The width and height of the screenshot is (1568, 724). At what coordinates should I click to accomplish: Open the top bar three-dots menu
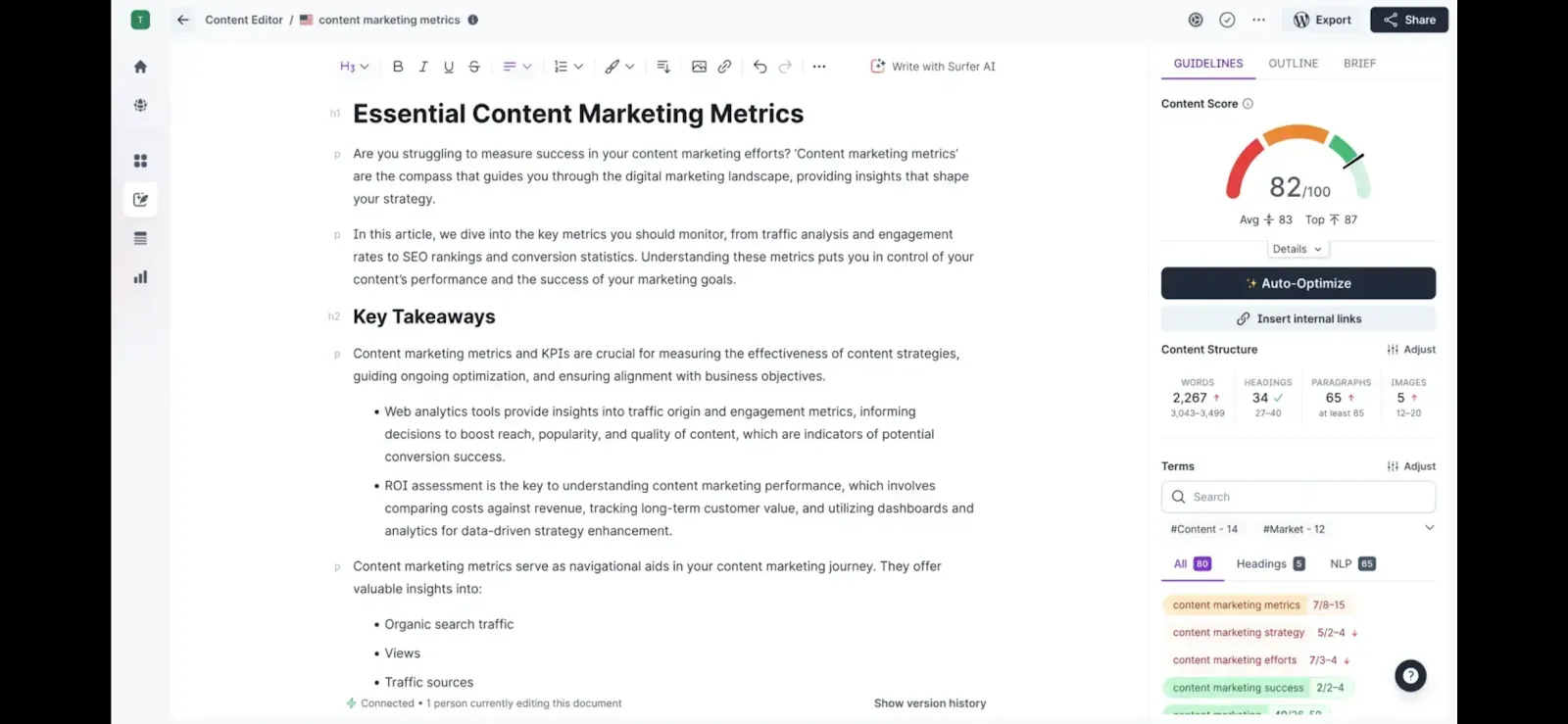point(1259,20)
